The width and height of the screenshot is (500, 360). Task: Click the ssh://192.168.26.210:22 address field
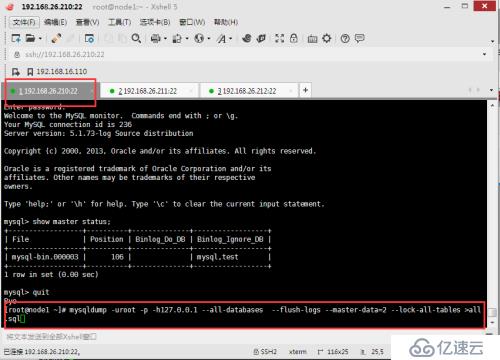point(248,54)
